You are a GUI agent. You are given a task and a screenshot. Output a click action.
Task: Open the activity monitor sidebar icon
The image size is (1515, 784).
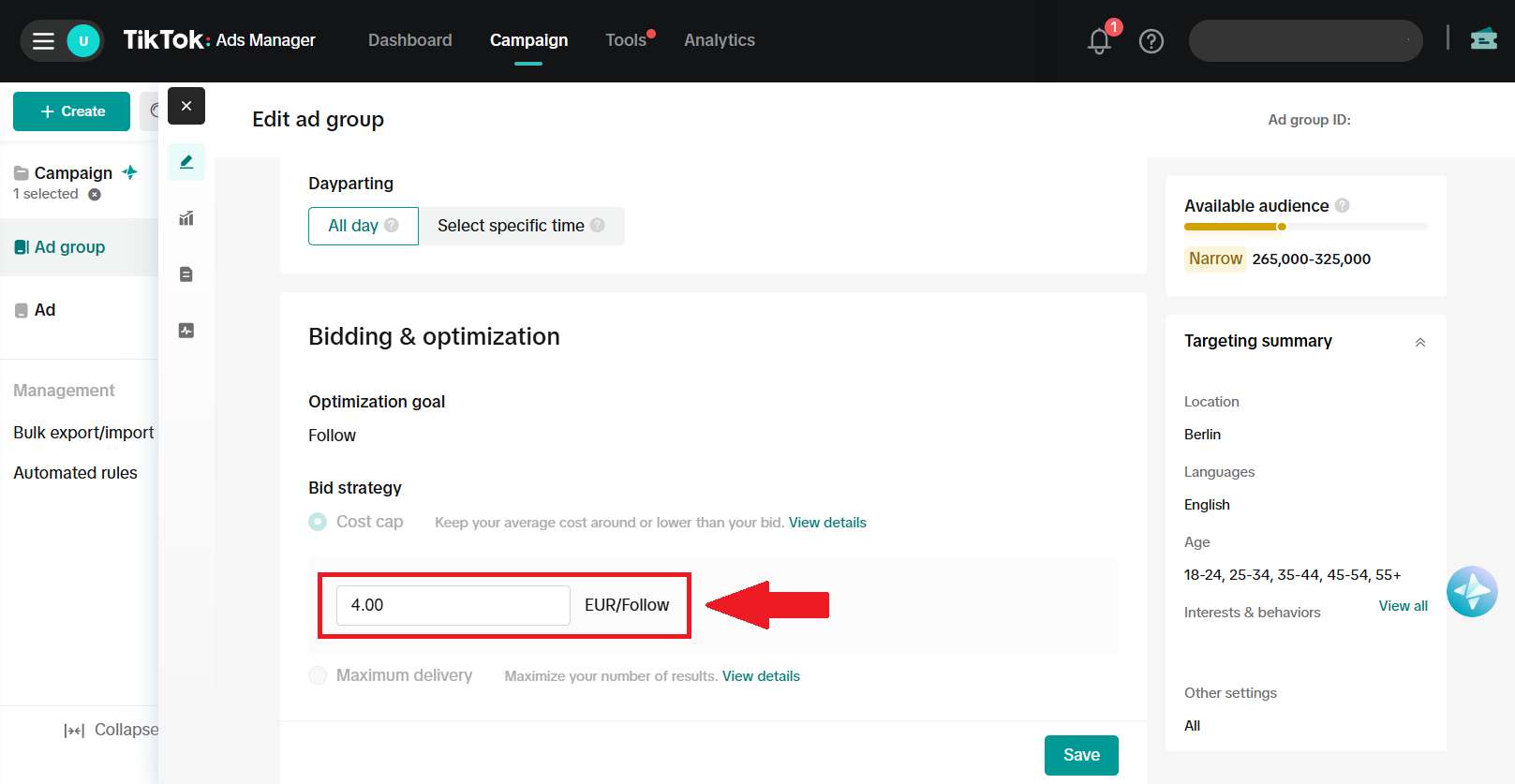click(x=186, y=331)
